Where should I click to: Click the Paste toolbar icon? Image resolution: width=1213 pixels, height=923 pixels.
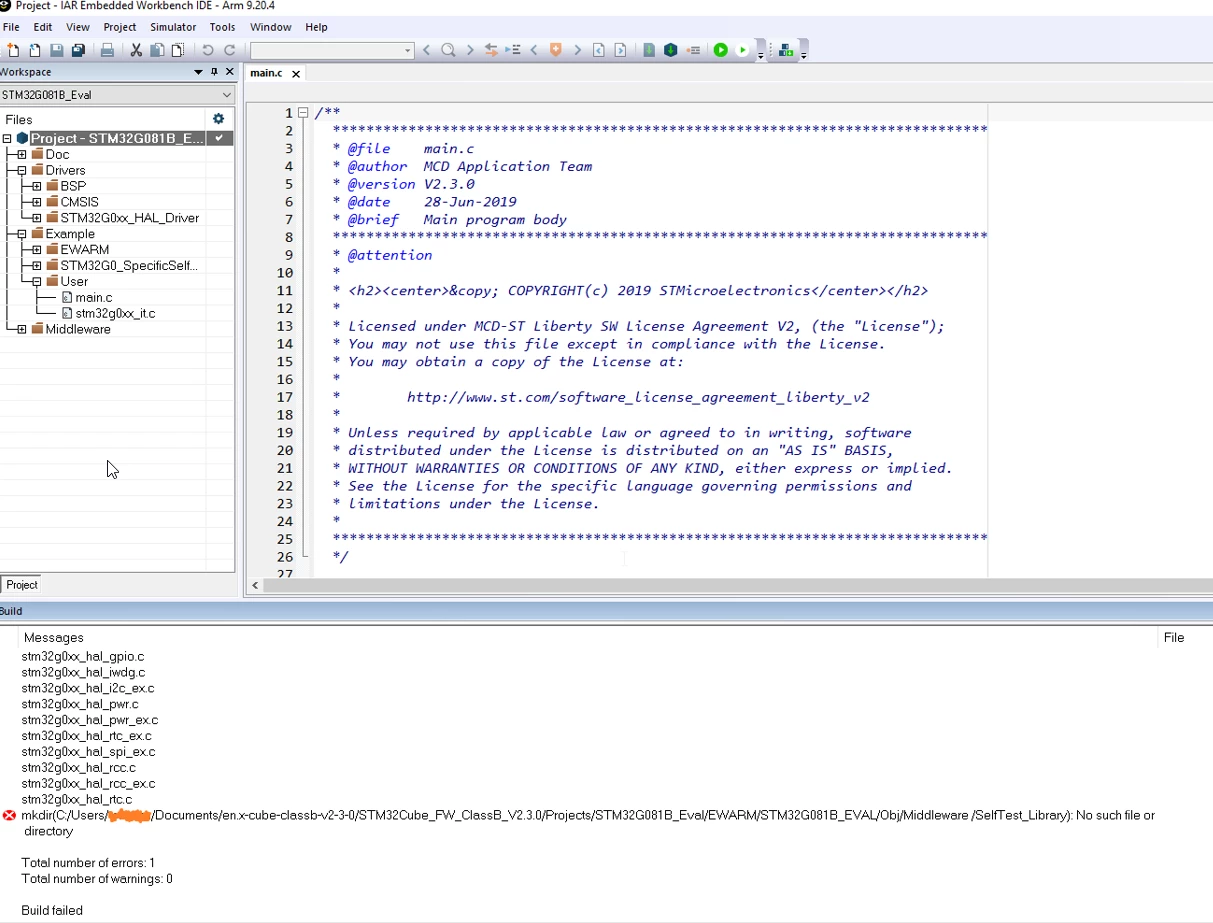[178, 50]
